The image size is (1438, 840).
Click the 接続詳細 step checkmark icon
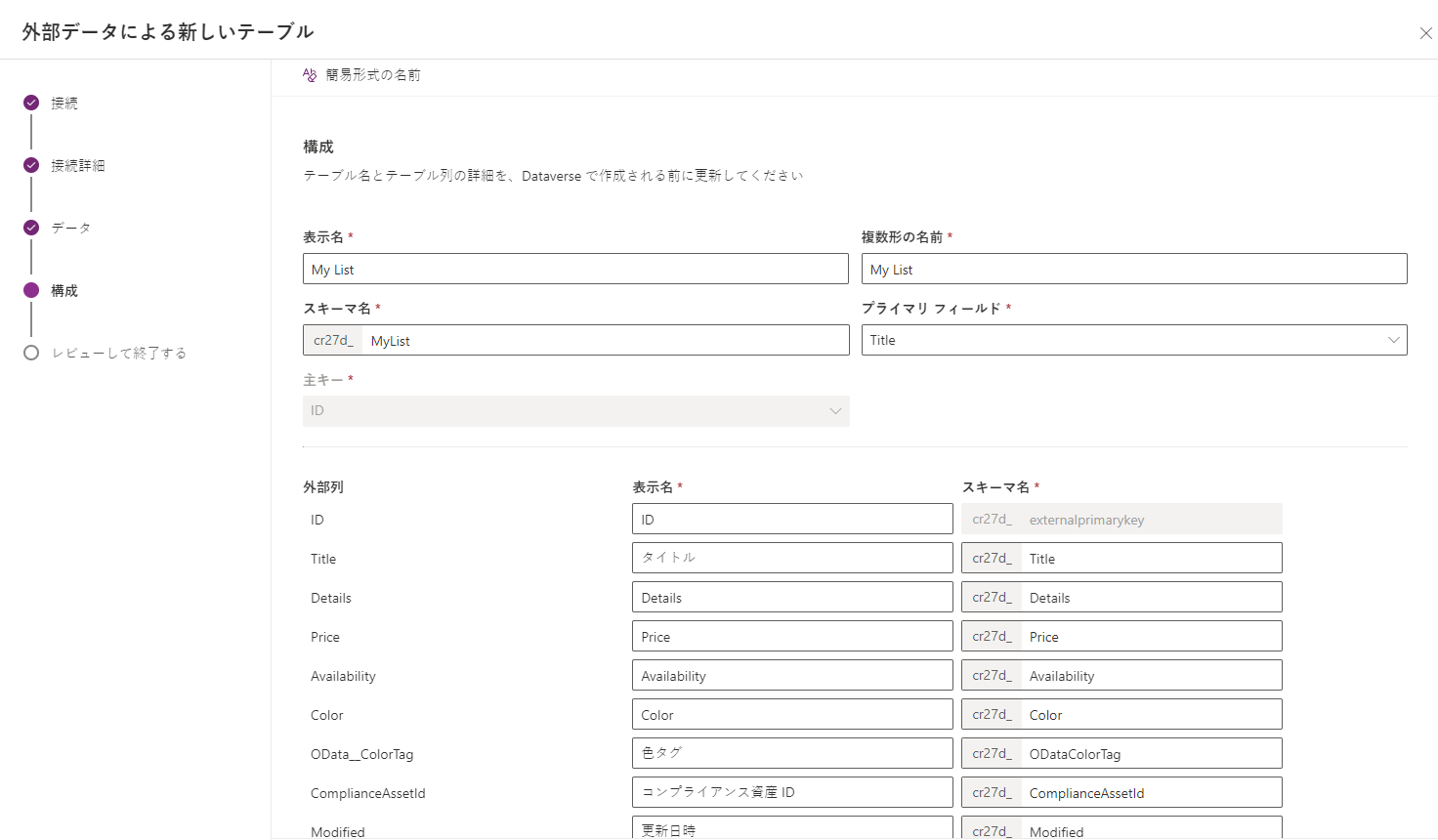tap(31, 165)
